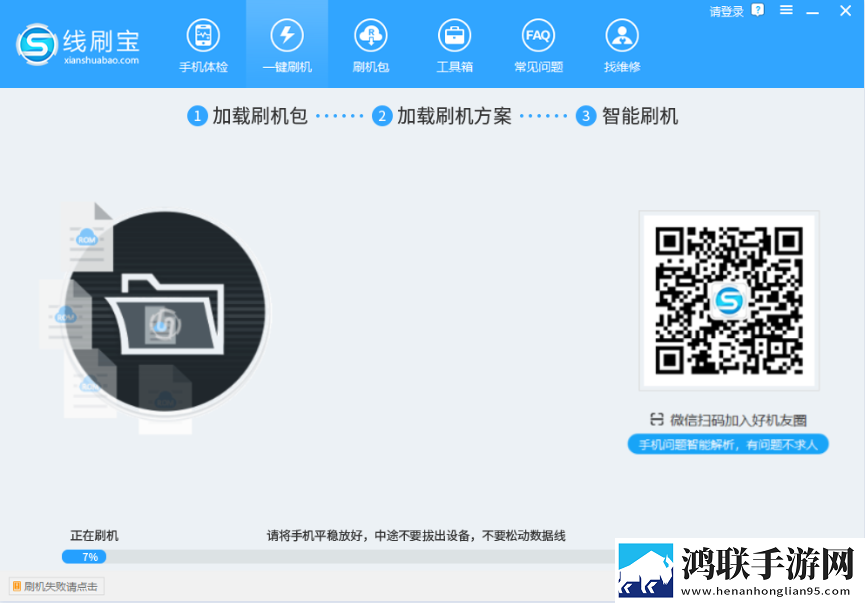Viewport: 865px width, 603px height.
Task: Click the 线刷宝 logo
Action: pos(78,44)
